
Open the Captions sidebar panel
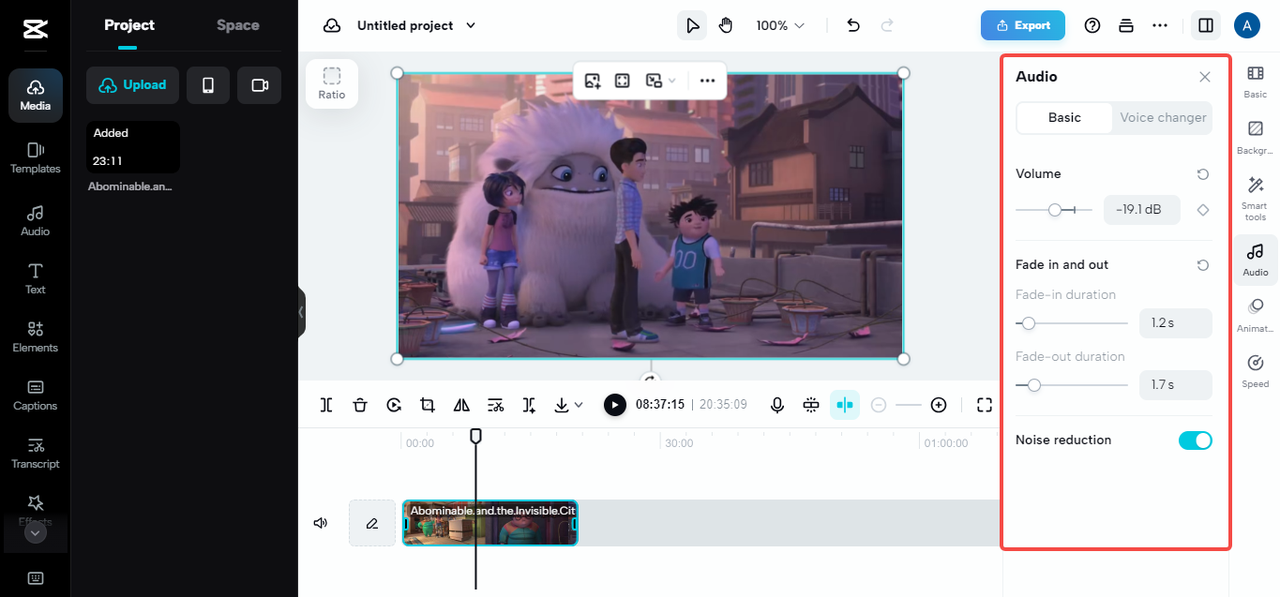tap(35, 395)
